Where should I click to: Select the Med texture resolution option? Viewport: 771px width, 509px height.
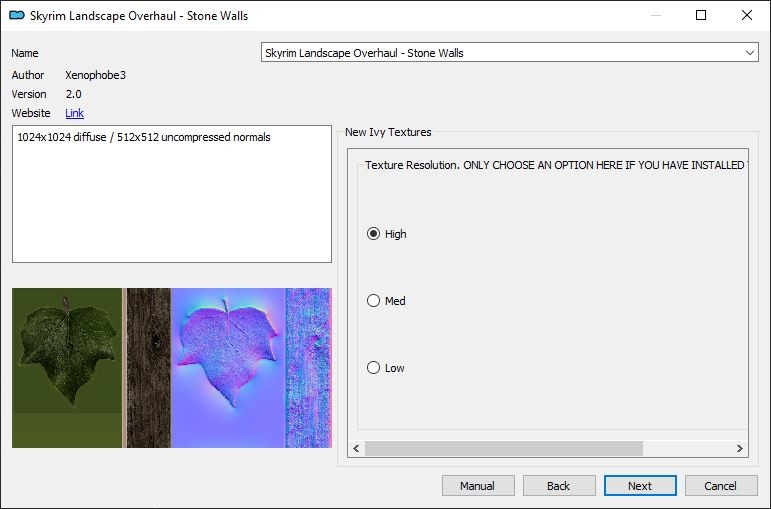point(386,300)
